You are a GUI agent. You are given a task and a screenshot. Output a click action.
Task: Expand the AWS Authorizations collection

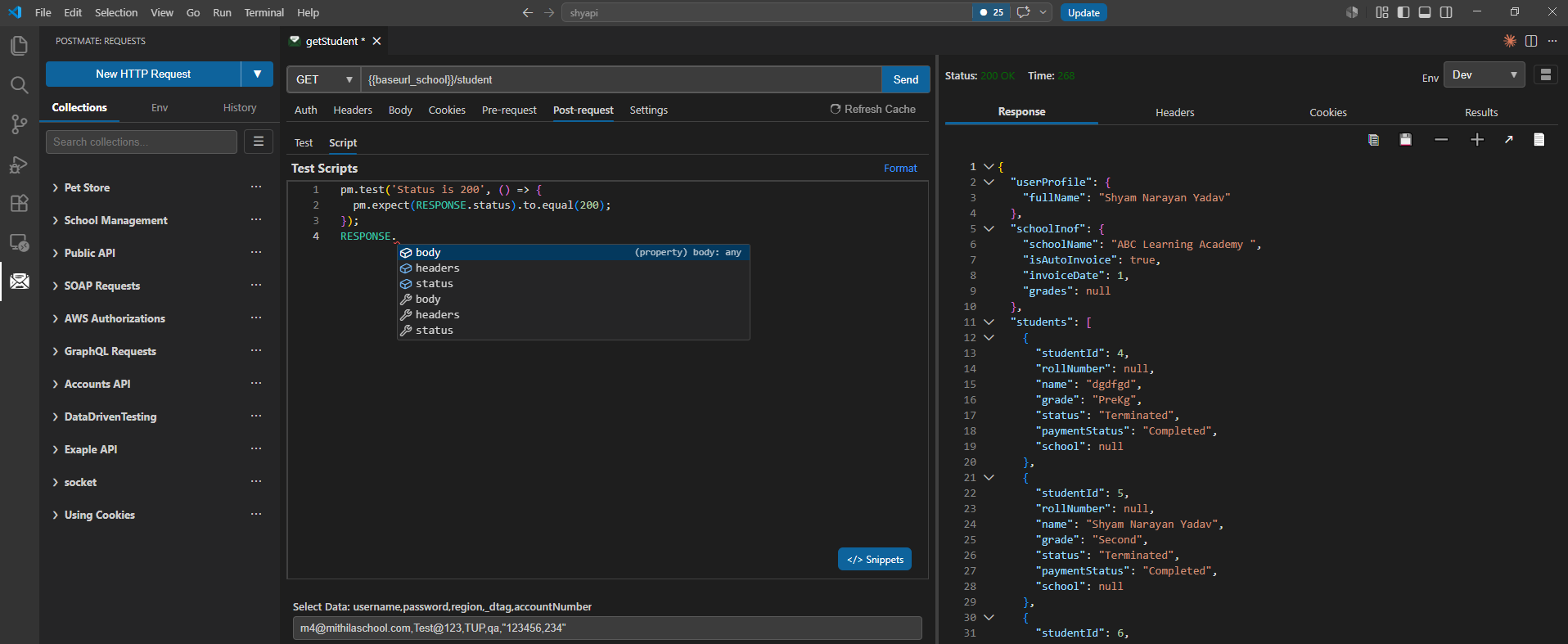point(55,318)
